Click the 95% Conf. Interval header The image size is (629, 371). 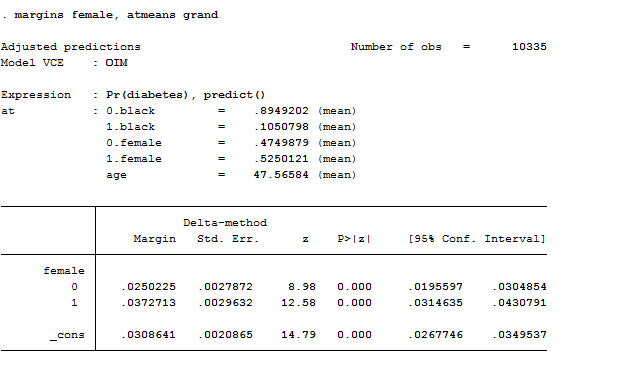click(477, 239)
